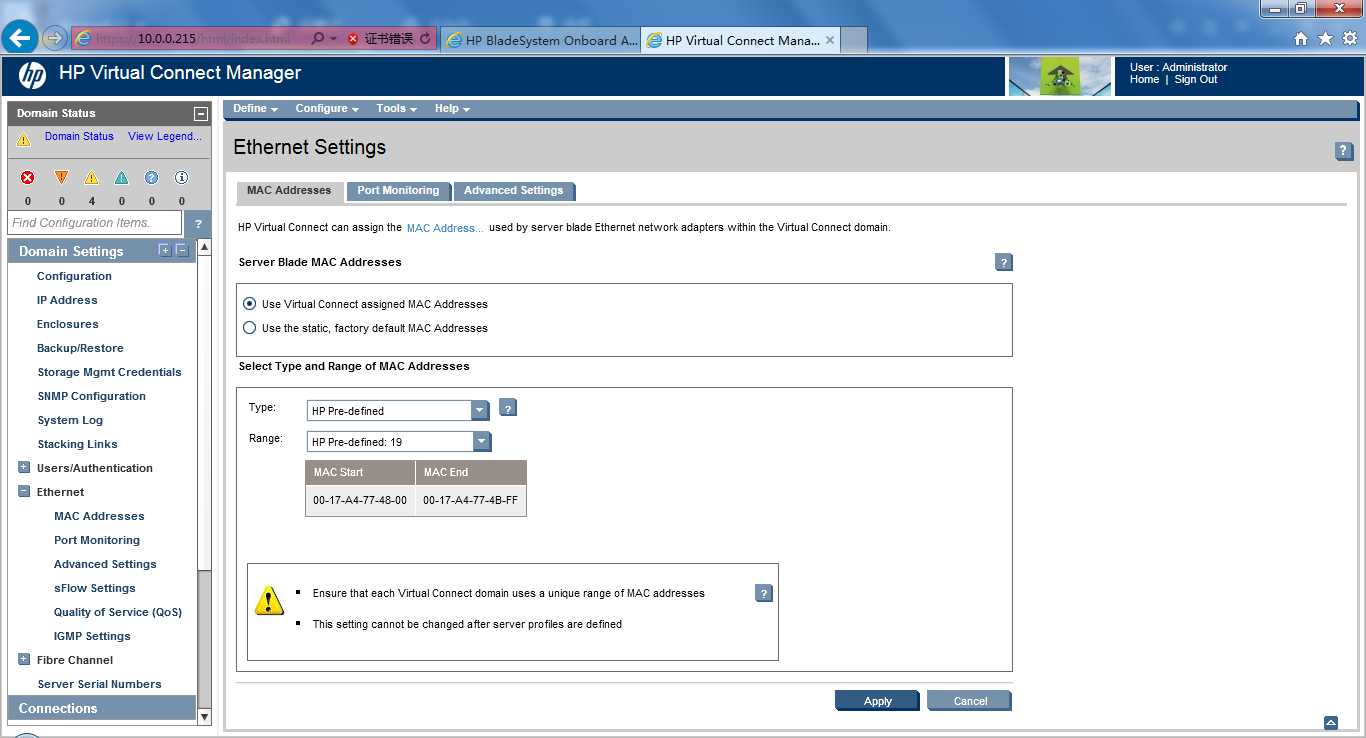Collapse the Domain Status panel
This screenshot has width=1366, height=738.
201,114
